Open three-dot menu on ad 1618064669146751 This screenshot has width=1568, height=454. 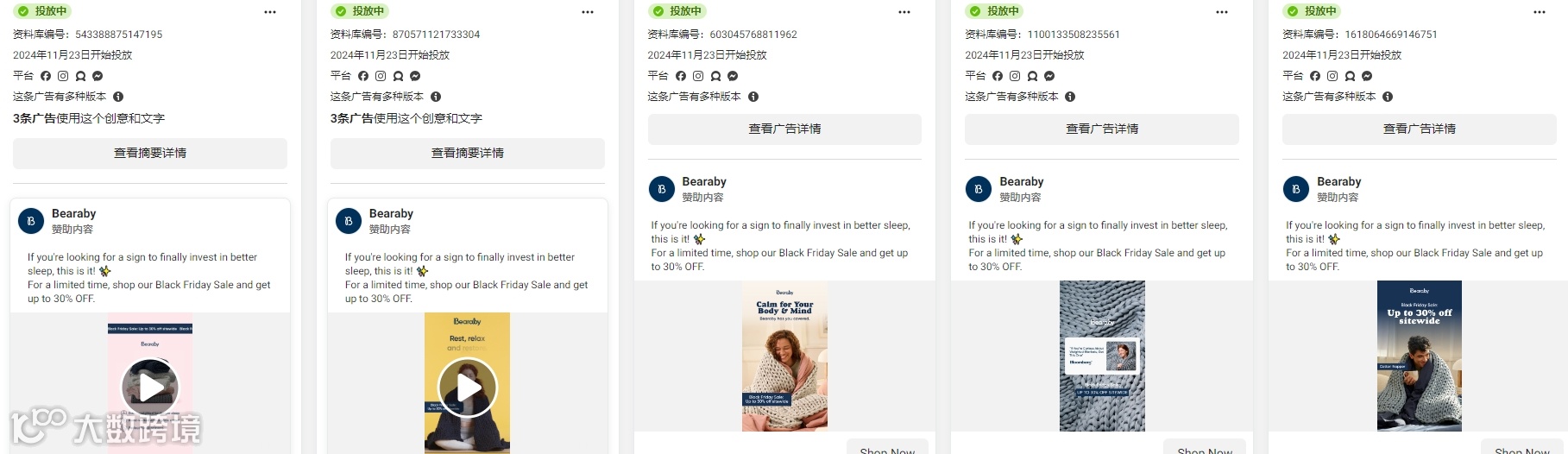[1540, 12]
